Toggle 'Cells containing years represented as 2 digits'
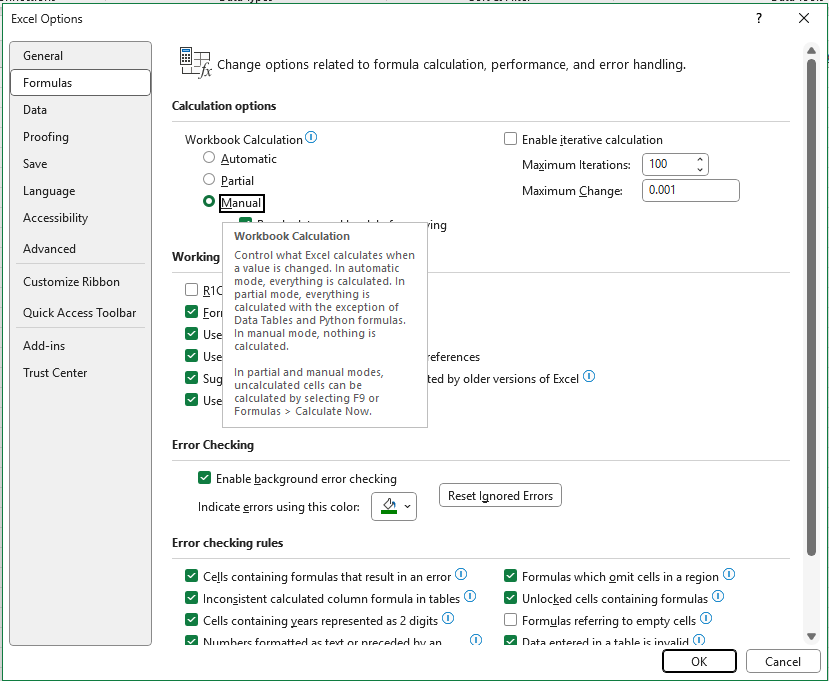The width and height of the screenshot is (829, 681). point(191,620)
